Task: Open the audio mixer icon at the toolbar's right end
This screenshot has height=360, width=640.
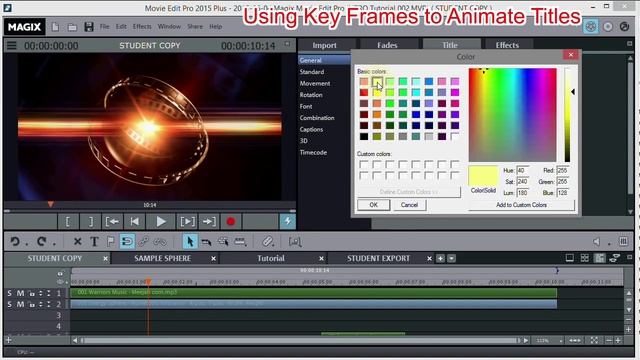Action: pos(623,242)
